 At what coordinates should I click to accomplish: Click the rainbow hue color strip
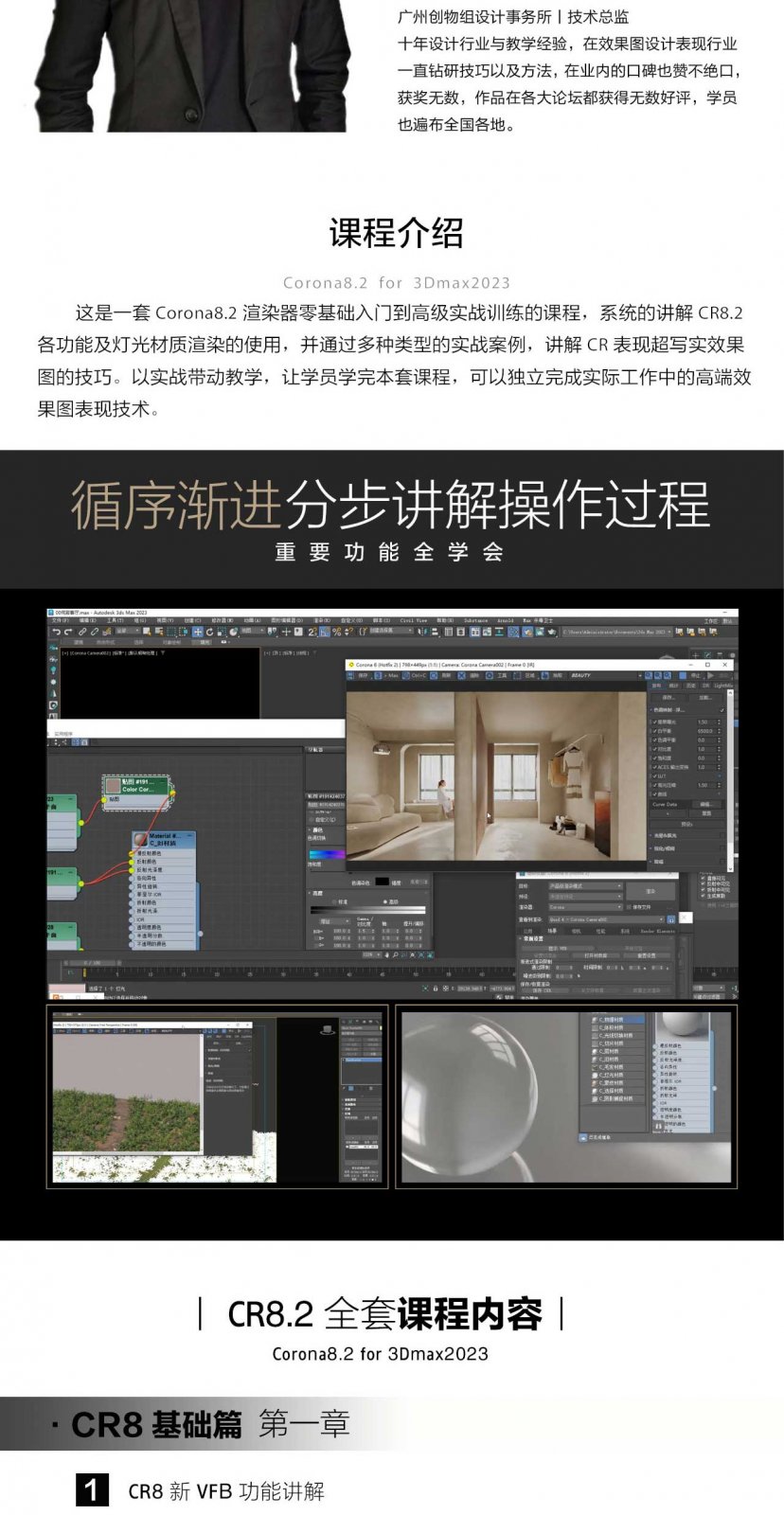(x=326, y=854)
